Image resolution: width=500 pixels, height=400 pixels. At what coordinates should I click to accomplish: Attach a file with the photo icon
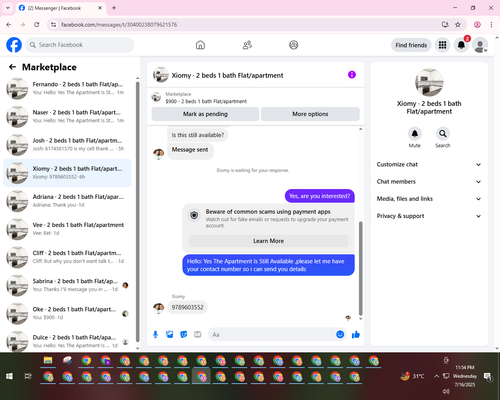pos(170,334)
